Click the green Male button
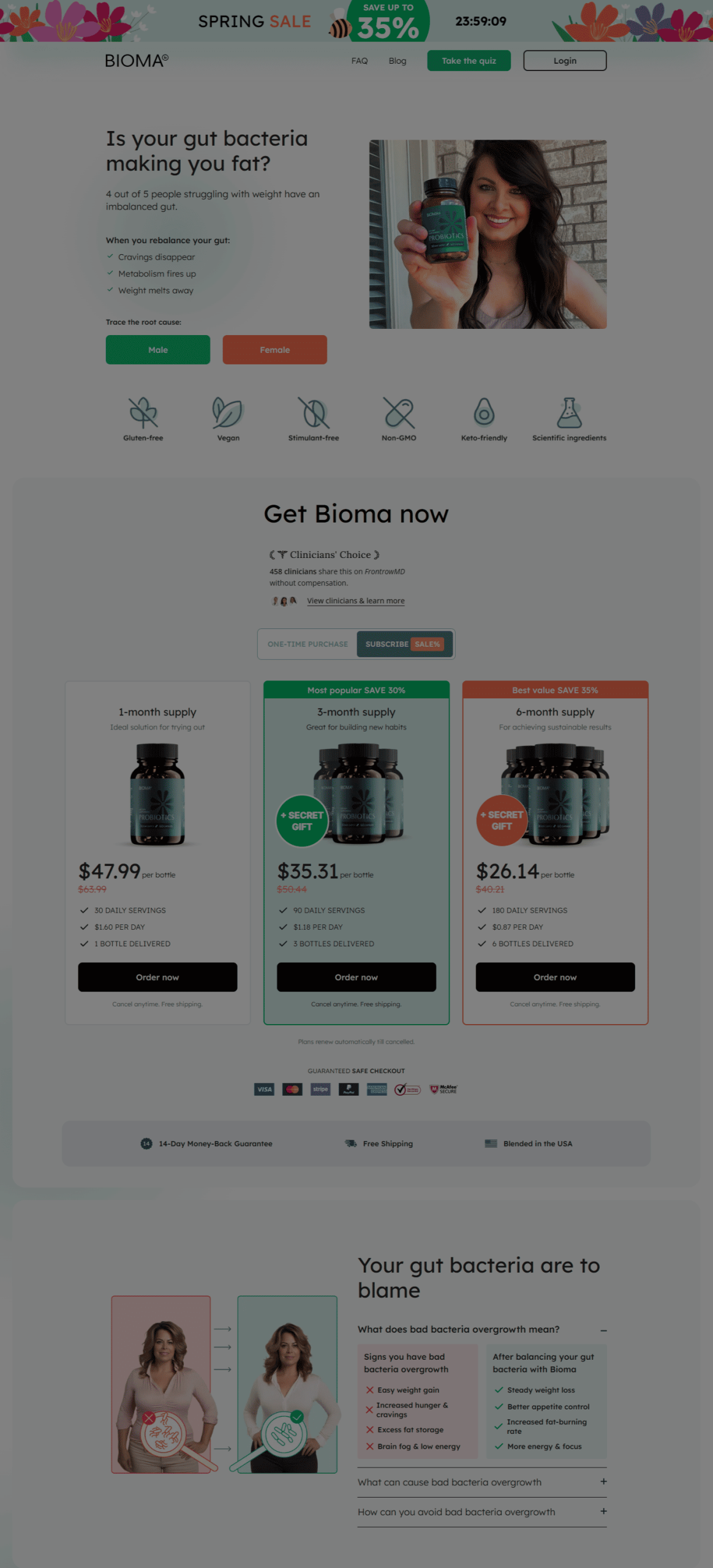 click(x=158, y=350)
